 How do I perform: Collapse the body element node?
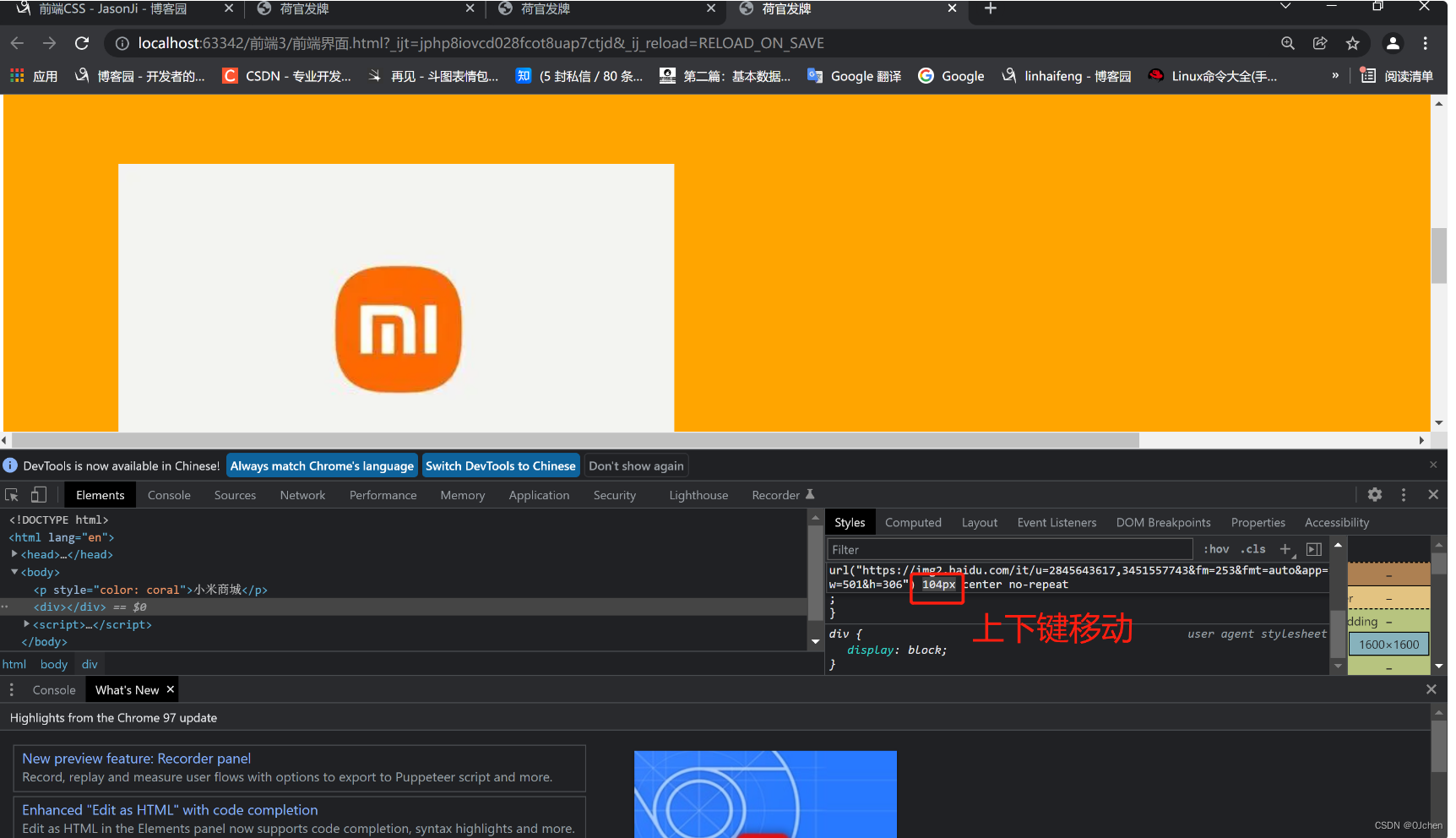click(x=14, y=572)
